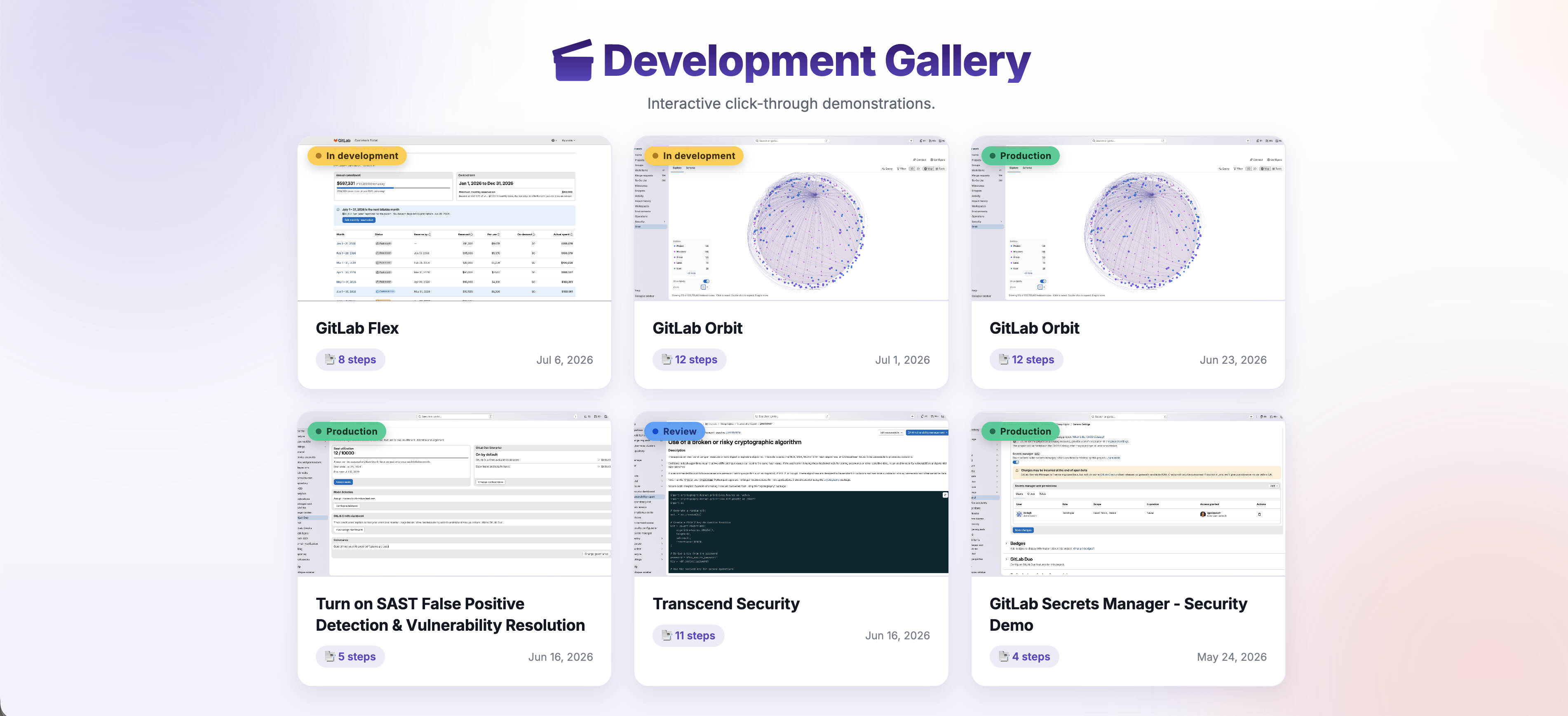
Task: Open 'GitLab Secrets Manager - Security Demo' title
Action: click(x=1117, y=614)
